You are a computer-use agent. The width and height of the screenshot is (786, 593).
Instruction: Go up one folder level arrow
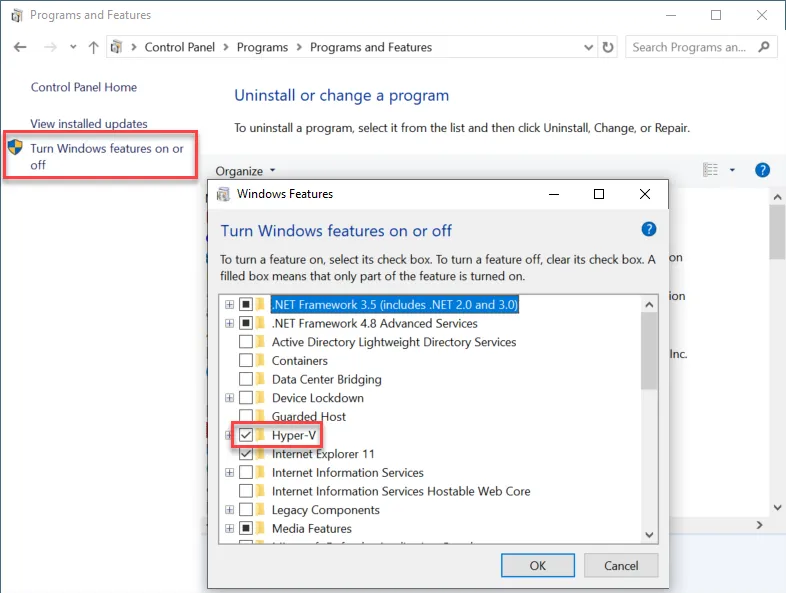click(x=93, y=47)
